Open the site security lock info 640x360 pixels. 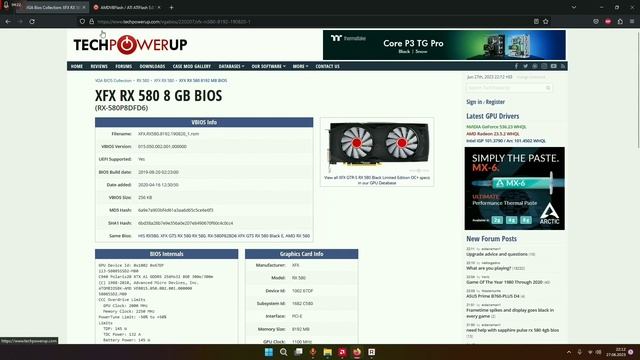91,22
